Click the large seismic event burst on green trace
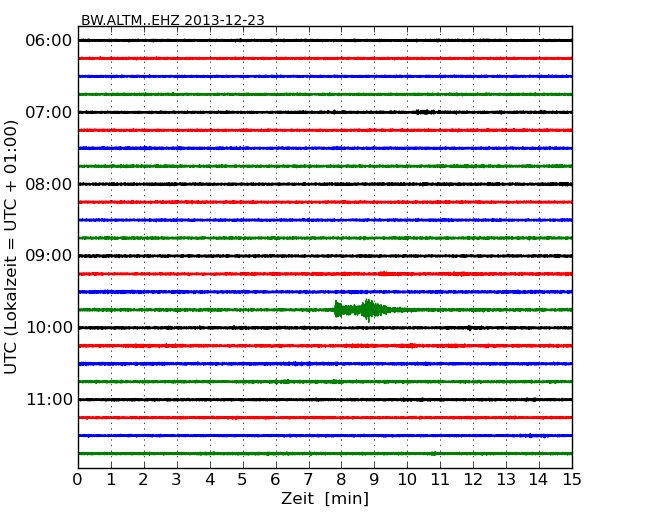The width and height of the screenshot is (650, 520). pos(365,310)
